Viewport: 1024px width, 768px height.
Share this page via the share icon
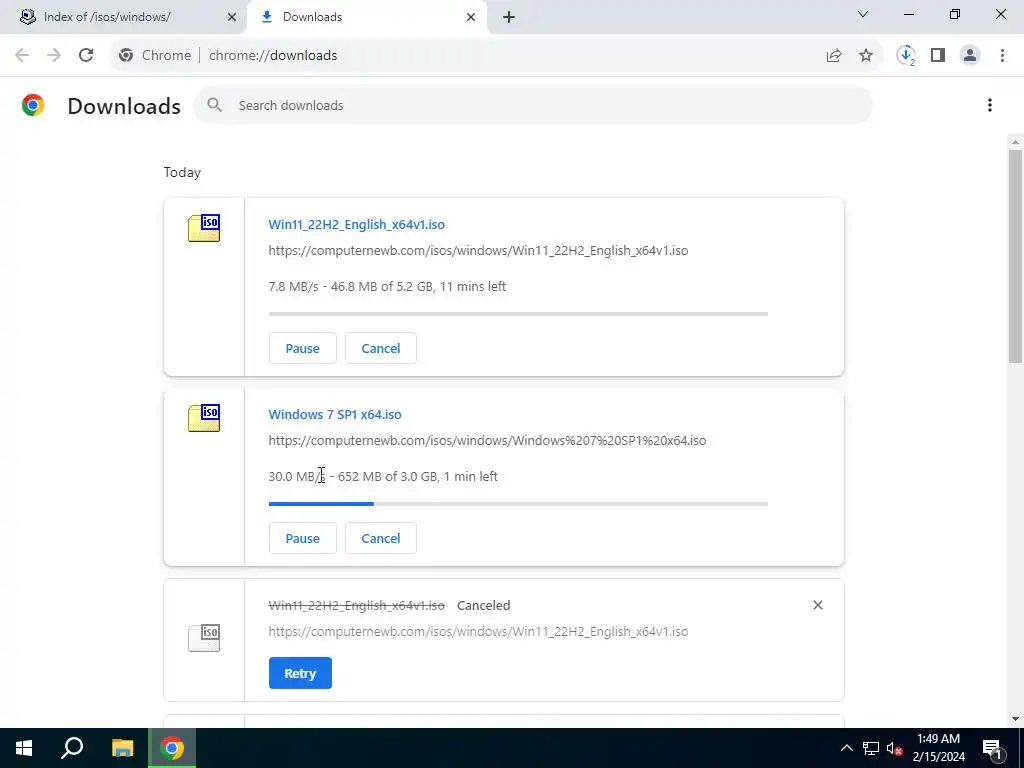click(x=834, y=56)
